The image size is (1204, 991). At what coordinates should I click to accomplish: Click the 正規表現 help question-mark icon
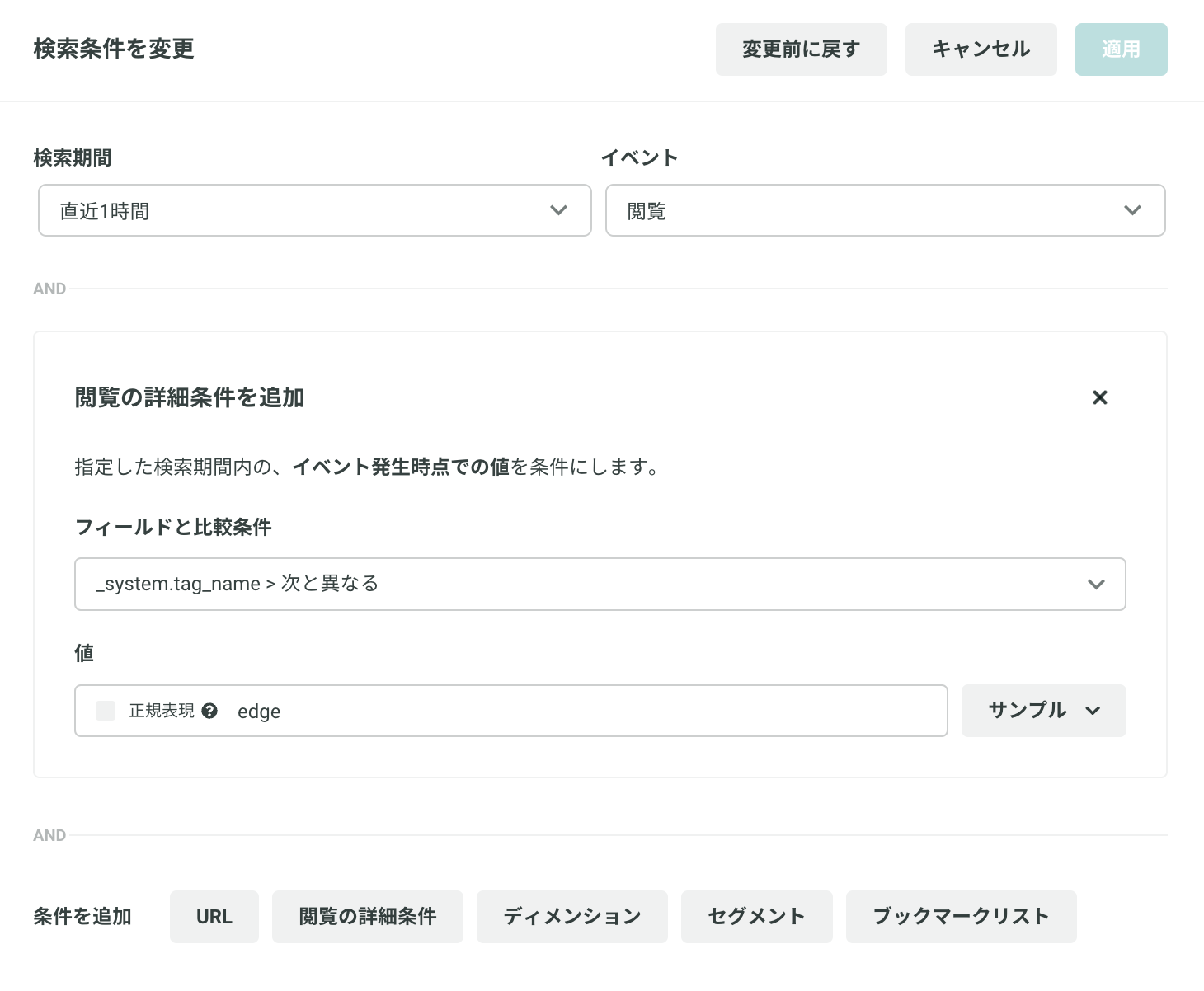(209, 711)
